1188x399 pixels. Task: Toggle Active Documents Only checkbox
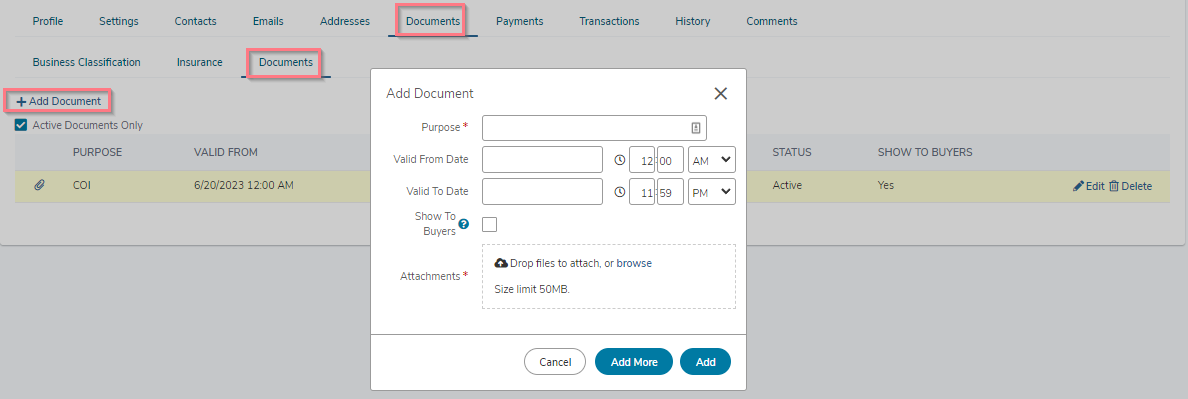tap(21, 125)
